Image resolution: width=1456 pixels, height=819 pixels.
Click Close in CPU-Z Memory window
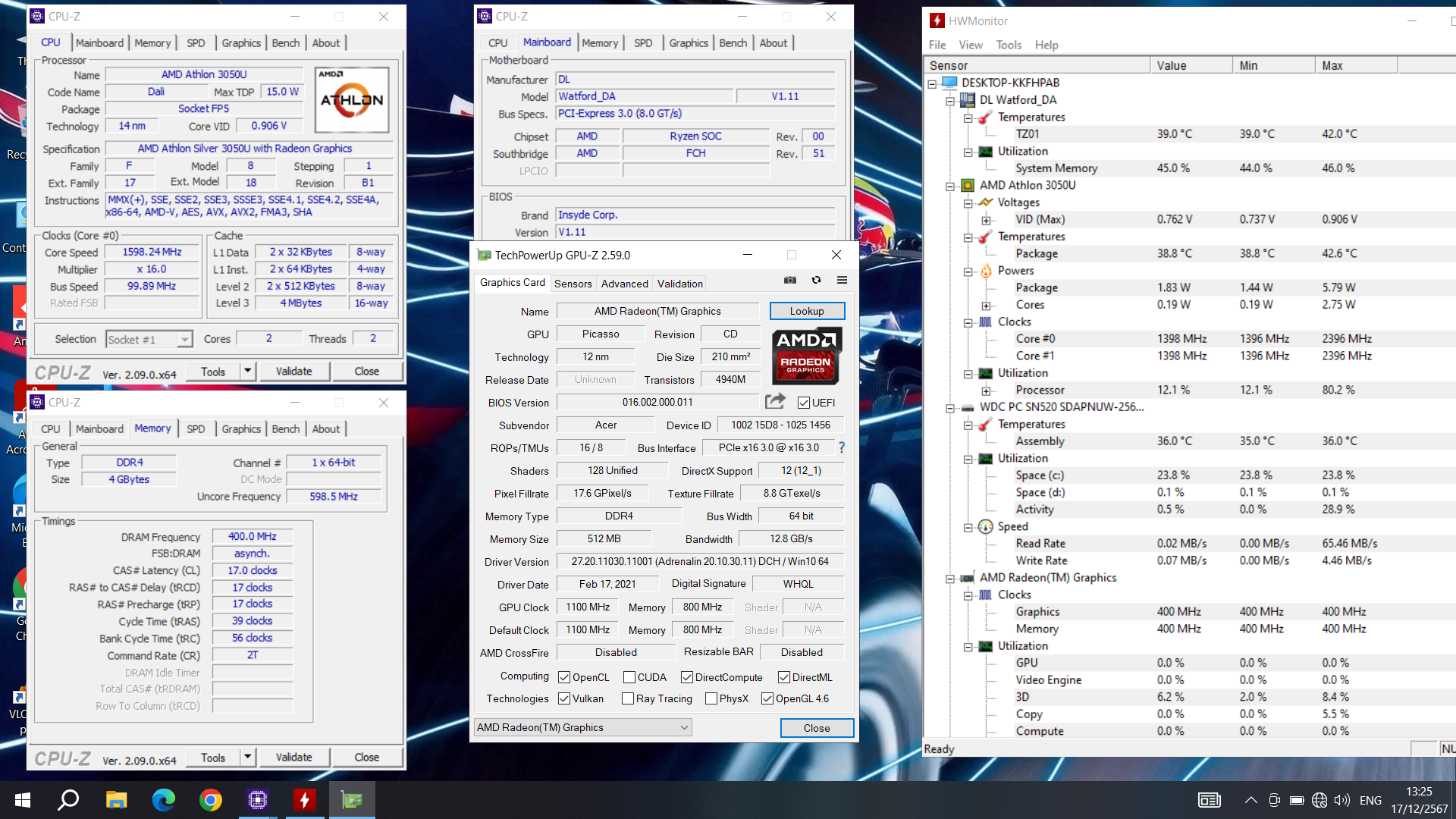[x=367, y=757]
